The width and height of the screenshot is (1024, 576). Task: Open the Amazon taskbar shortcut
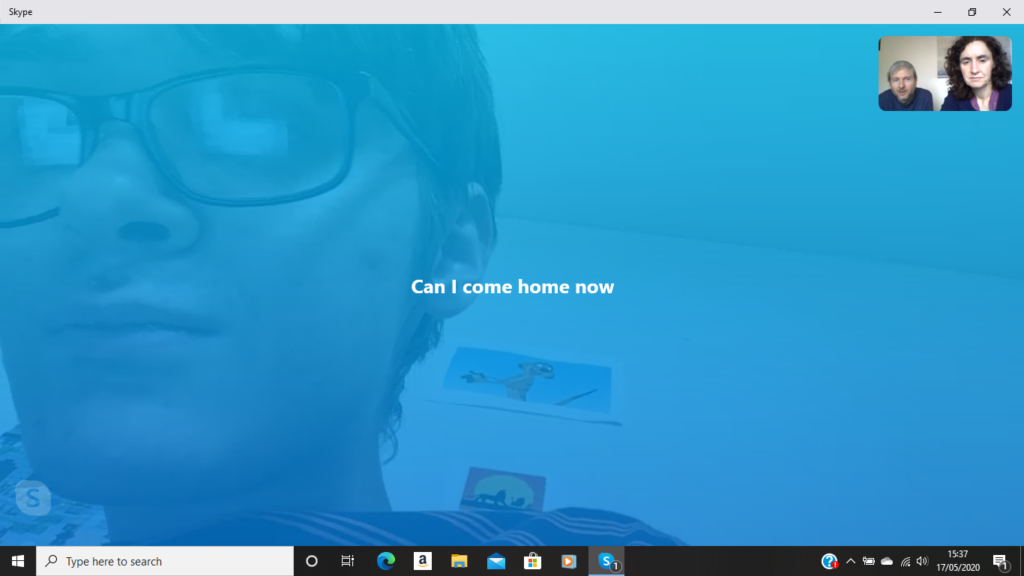(x=422, y=561)
